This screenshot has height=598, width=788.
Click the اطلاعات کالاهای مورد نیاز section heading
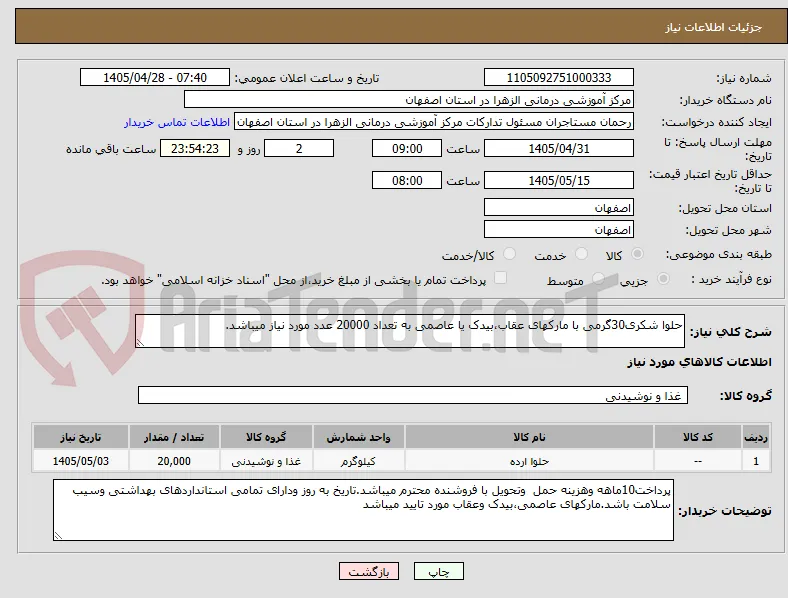point(699,362)
